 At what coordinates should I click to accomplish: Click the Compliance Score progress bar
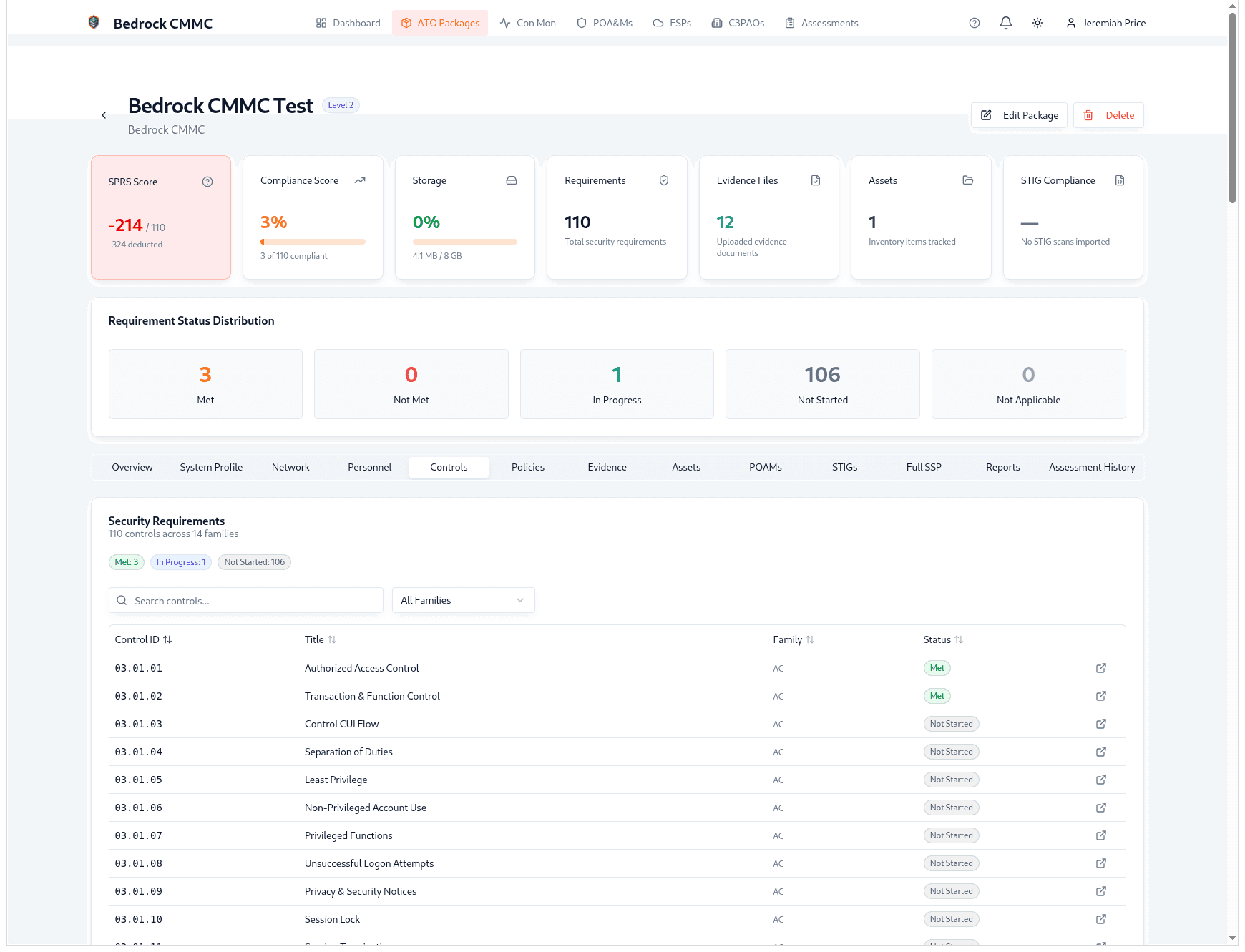click(x=313, y=242)
